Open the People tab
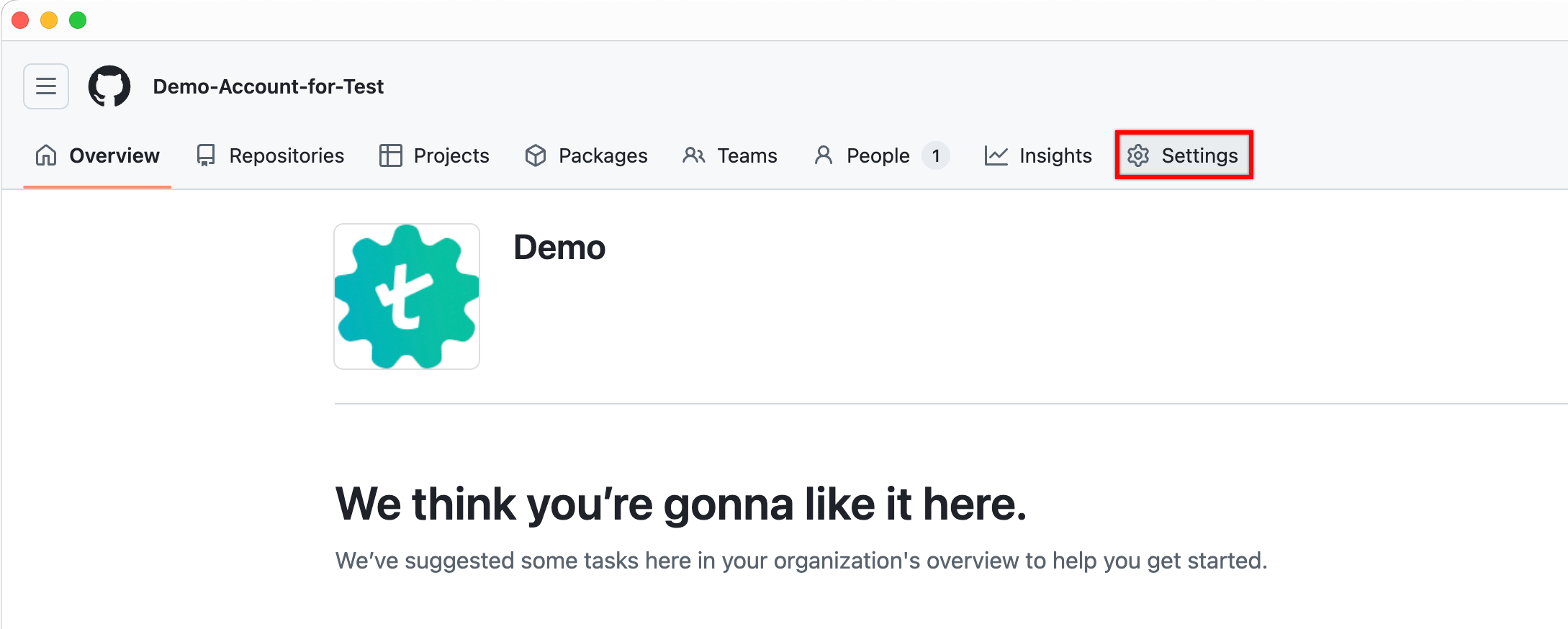Screen dimensions: 1568x629 click(882, 155)
